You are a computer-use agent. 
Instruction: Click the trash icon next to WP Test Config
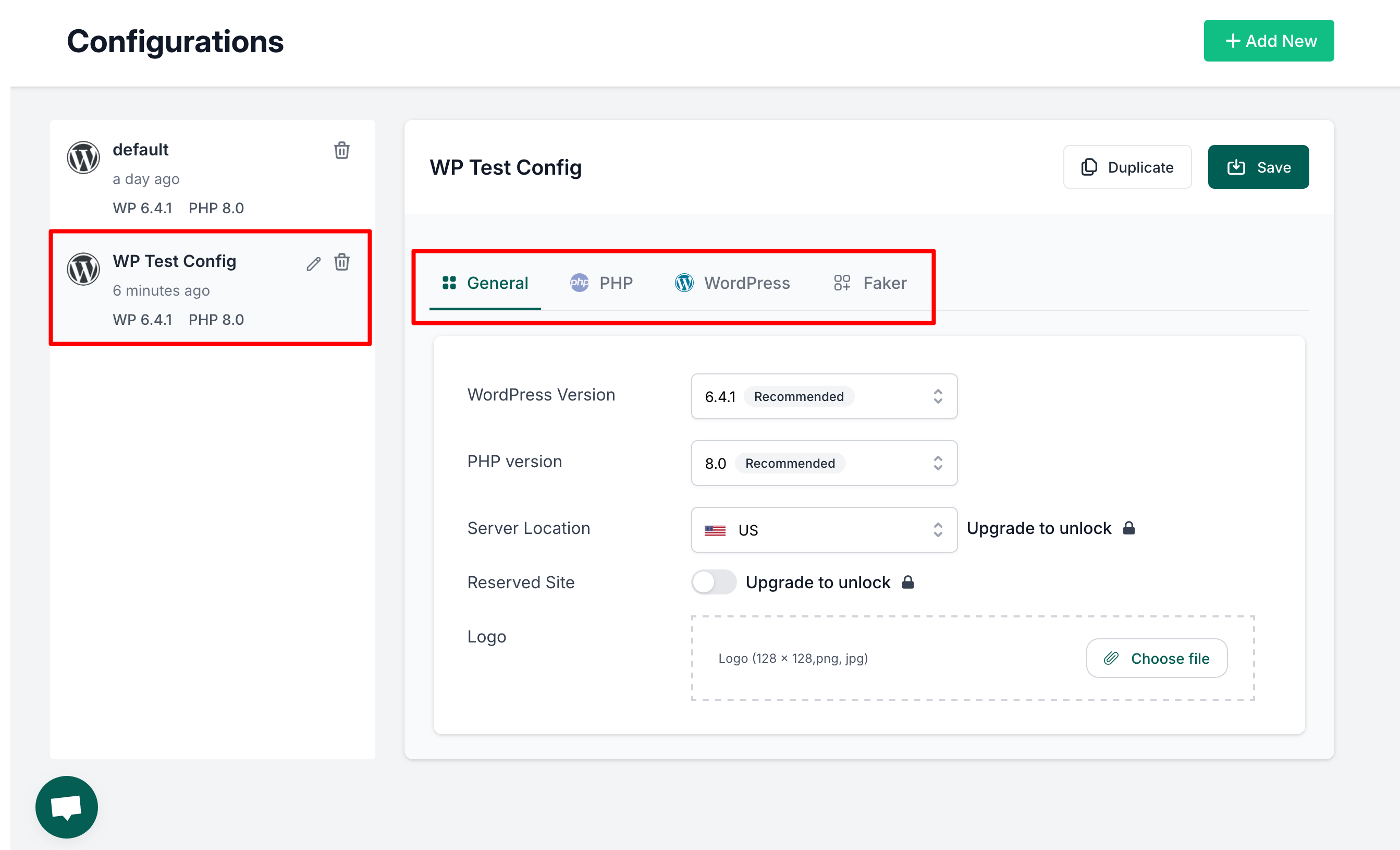pos(341,263)
